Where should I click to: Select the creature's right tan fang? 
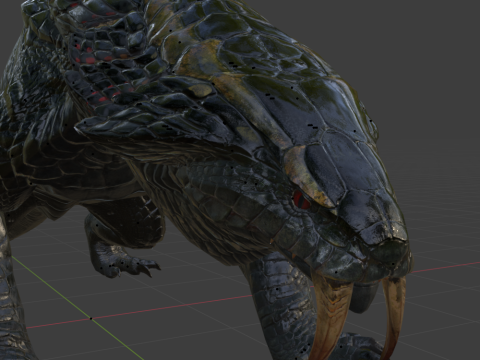[394, 317]
